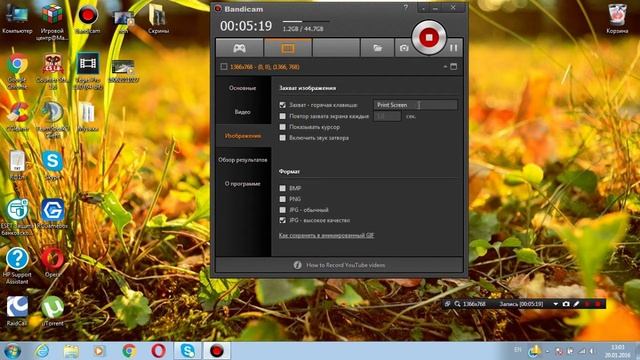Open Opera desktop icon

[52, 262]
